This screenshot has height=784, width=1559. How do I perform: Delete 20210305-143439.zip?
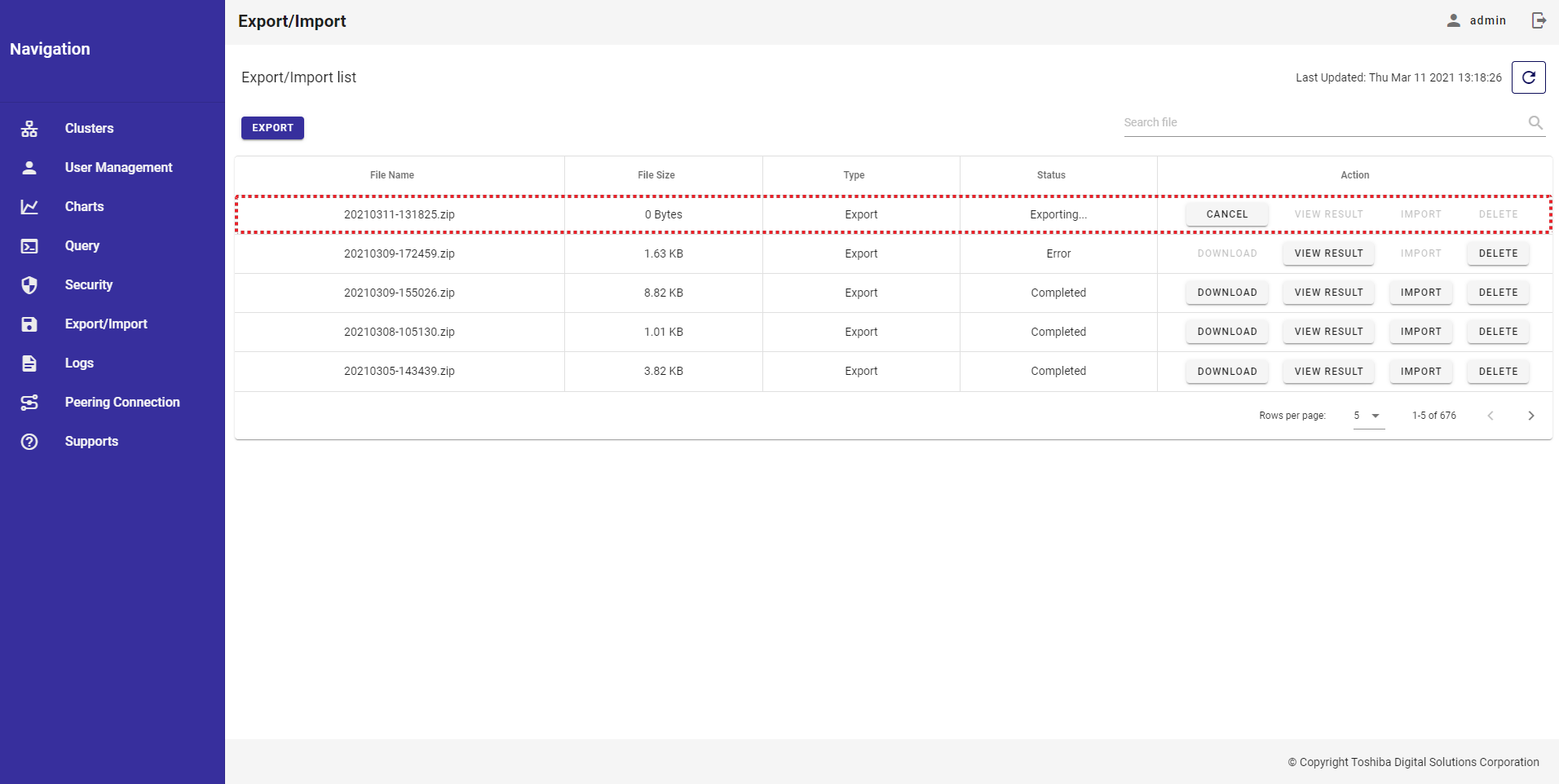pyautogui.click(x=1498, y=372)
